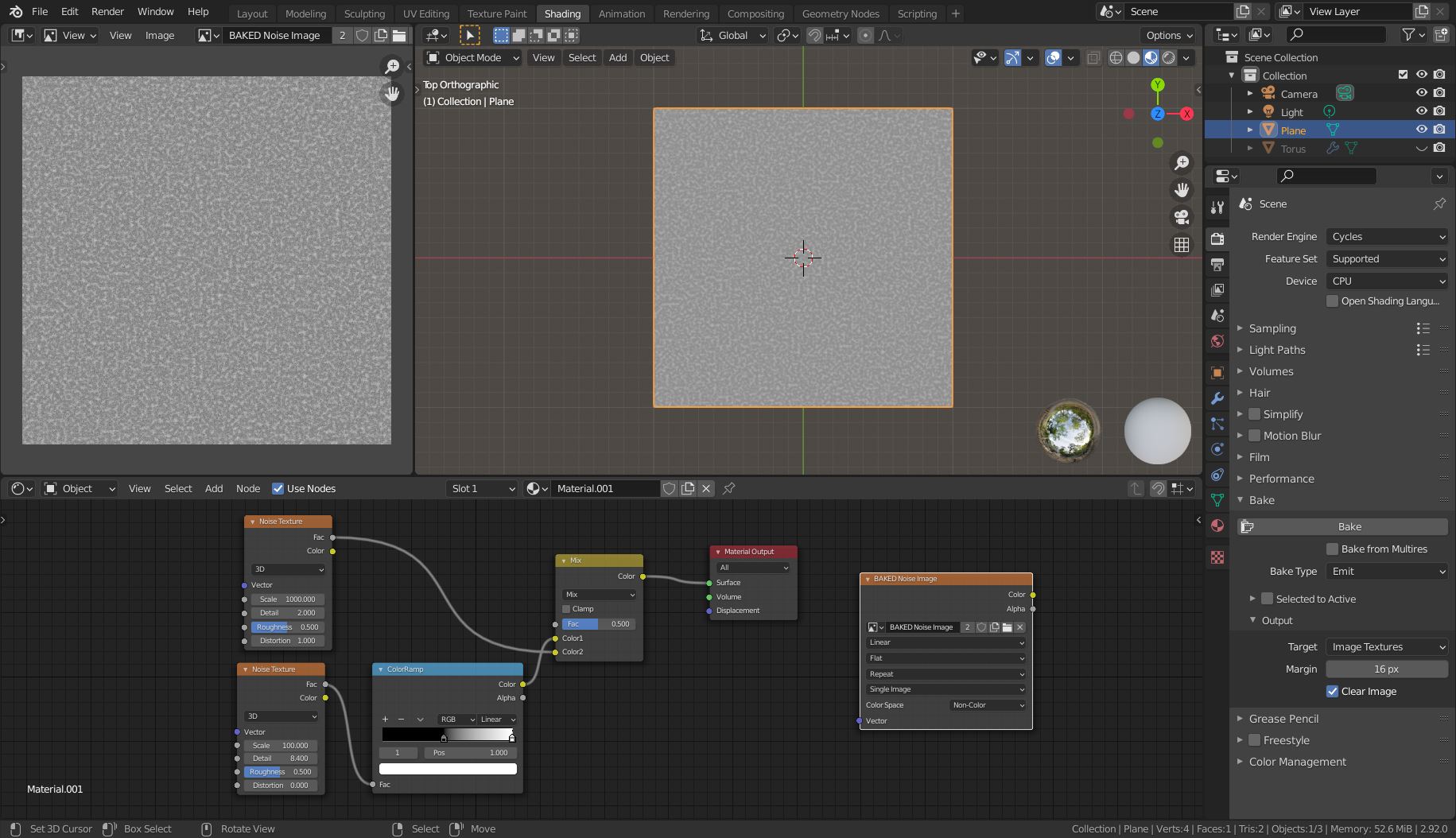Viewport: 1456px width, 838px height.
Task: Toggle Clamp on the Mix node
Action: pyautogui.click(x=566, y=609)
